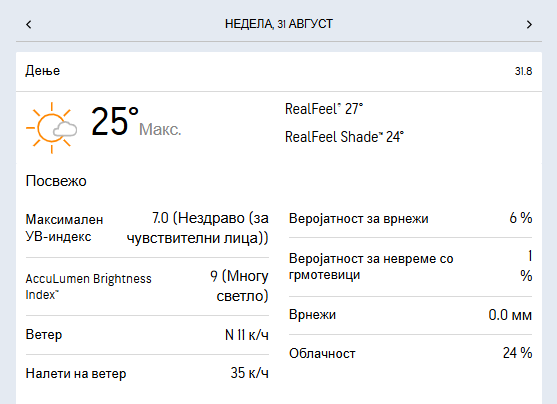This screenshot has width=557, height=404.
Task: Go to previous day with left chevron
Action: click(29, 24)
